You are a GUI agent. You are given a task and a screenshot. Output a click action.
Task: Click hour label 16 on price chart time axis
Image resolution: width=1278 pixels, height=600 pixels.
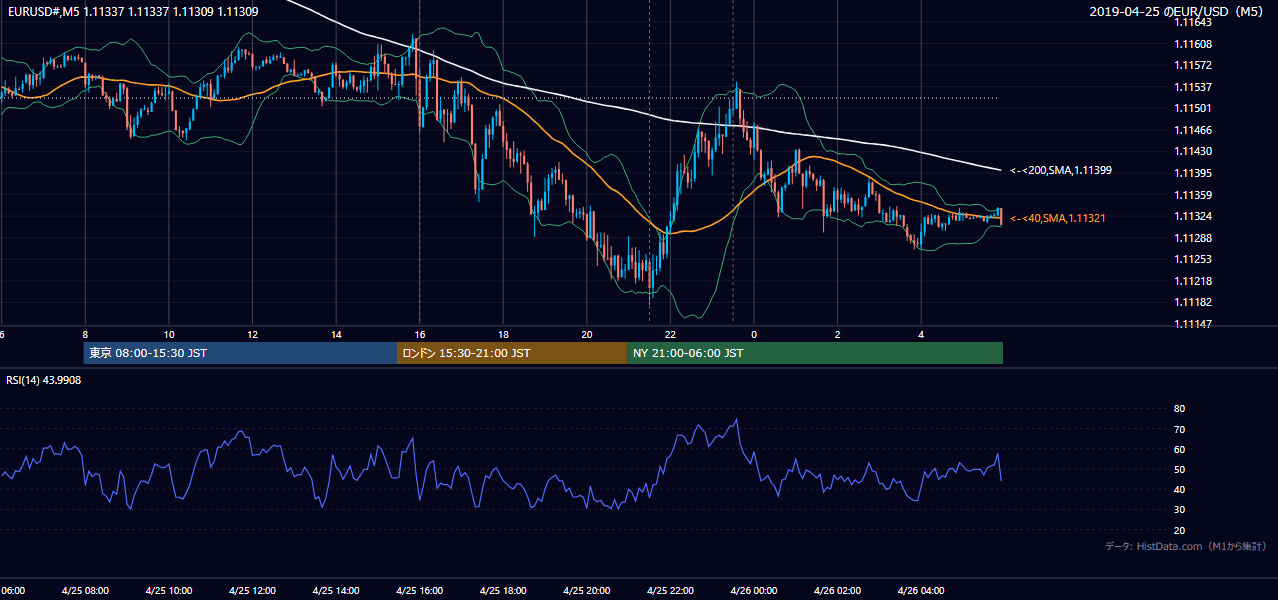(x=420, y=334)
